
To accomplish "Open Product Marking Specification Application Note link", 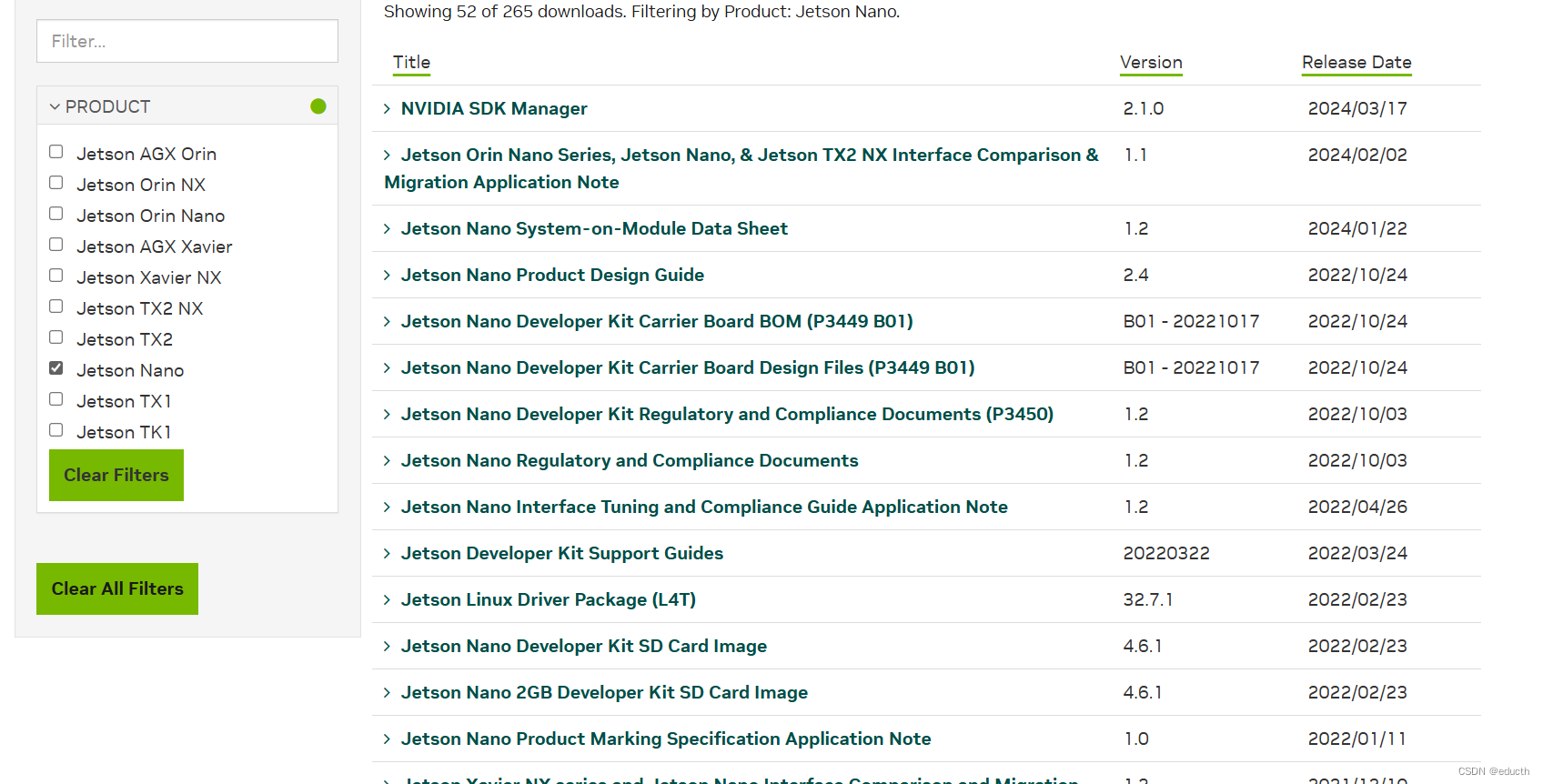I will click(x=666, y=739).
